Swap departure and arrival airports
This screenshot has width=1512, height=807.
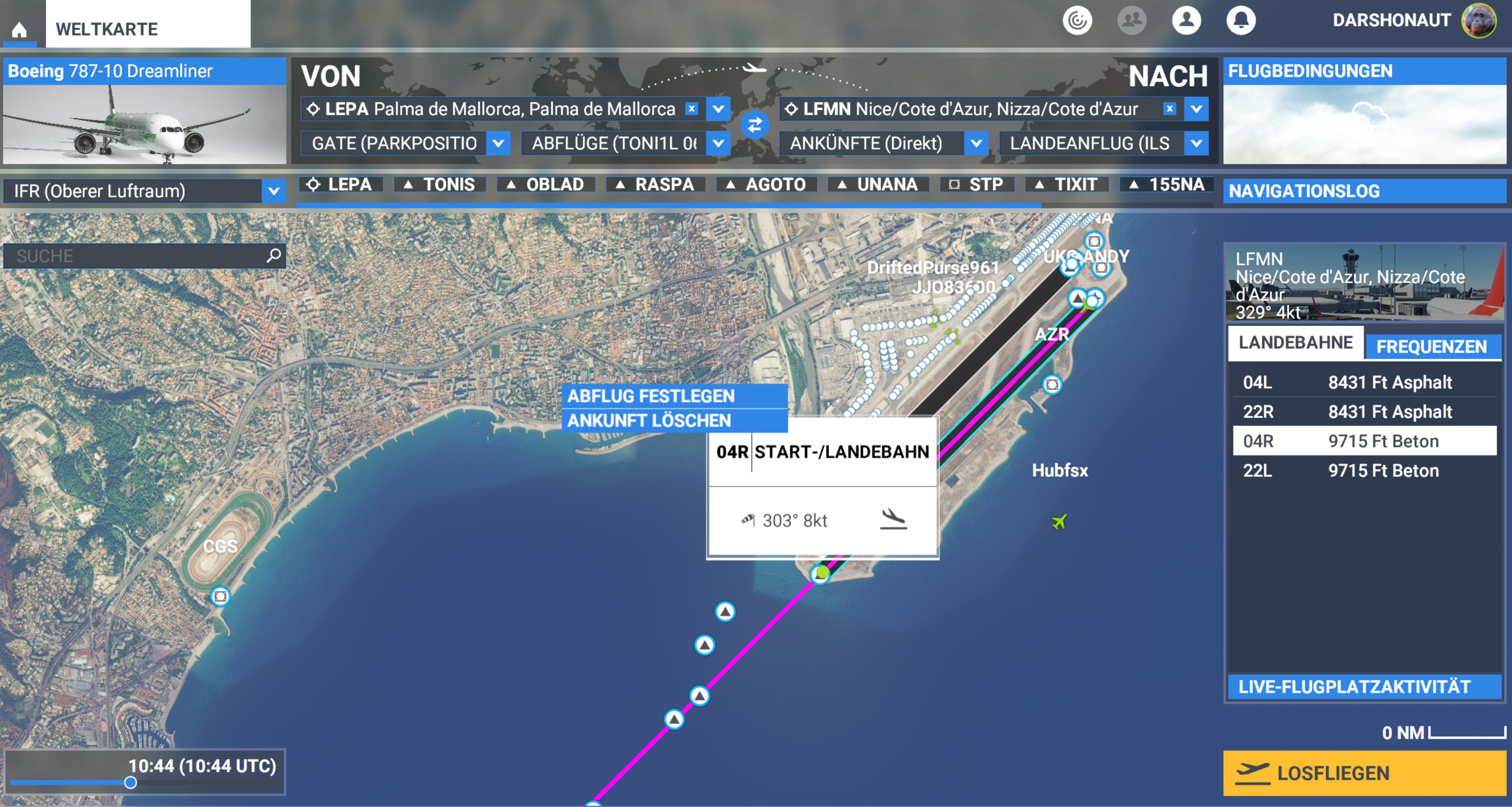755,125
